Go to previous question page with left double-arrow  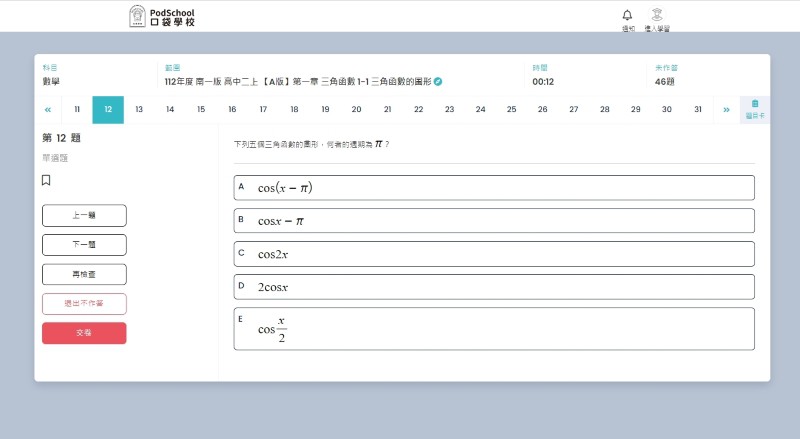(x=48, y=109)
